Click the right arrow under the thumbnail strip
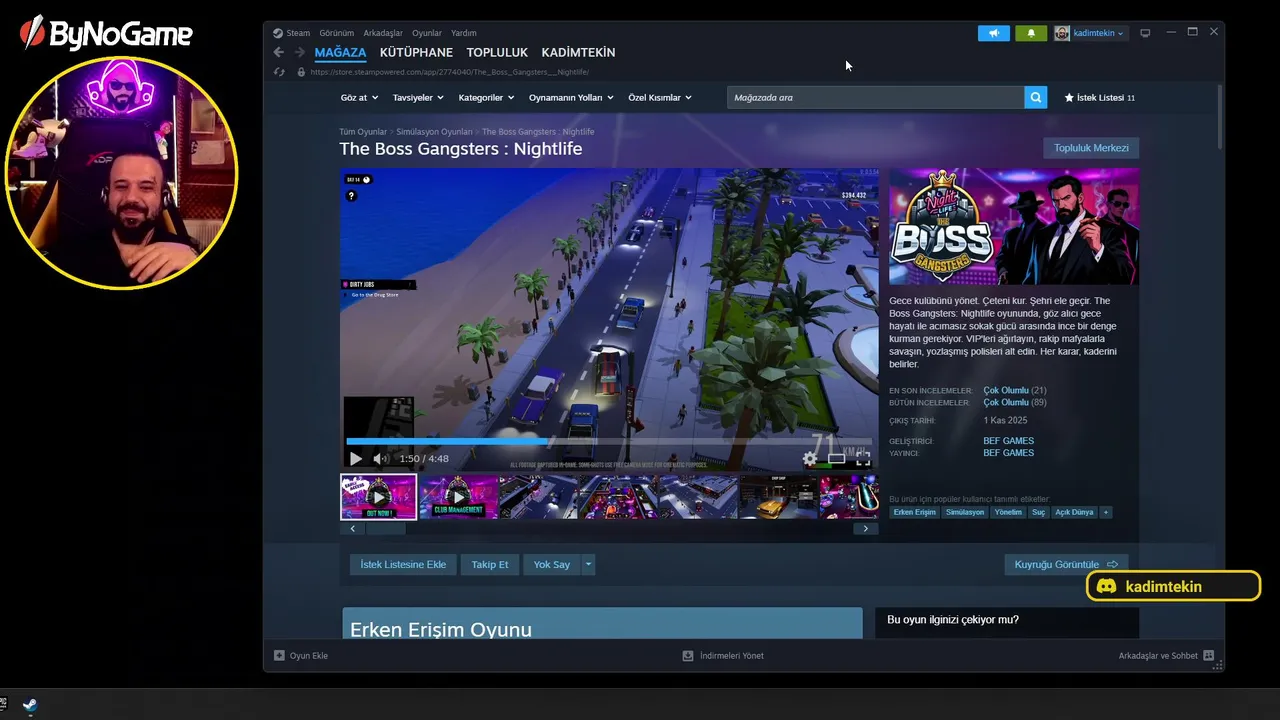 (866, 528)
